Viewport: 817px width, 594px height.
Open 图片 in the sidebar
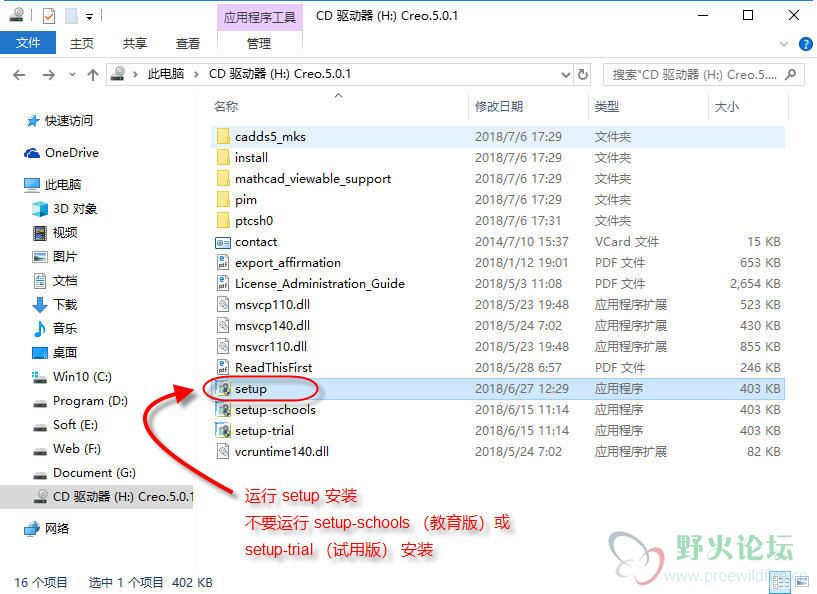(65, 256)
